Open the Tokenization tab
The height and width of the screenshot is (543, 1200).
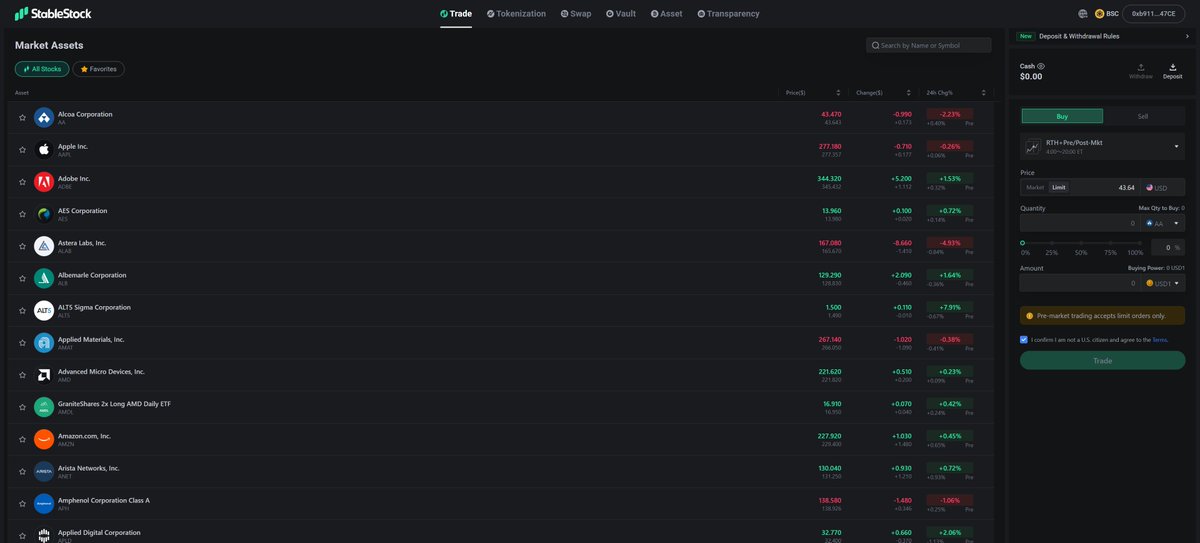point(516,14)
